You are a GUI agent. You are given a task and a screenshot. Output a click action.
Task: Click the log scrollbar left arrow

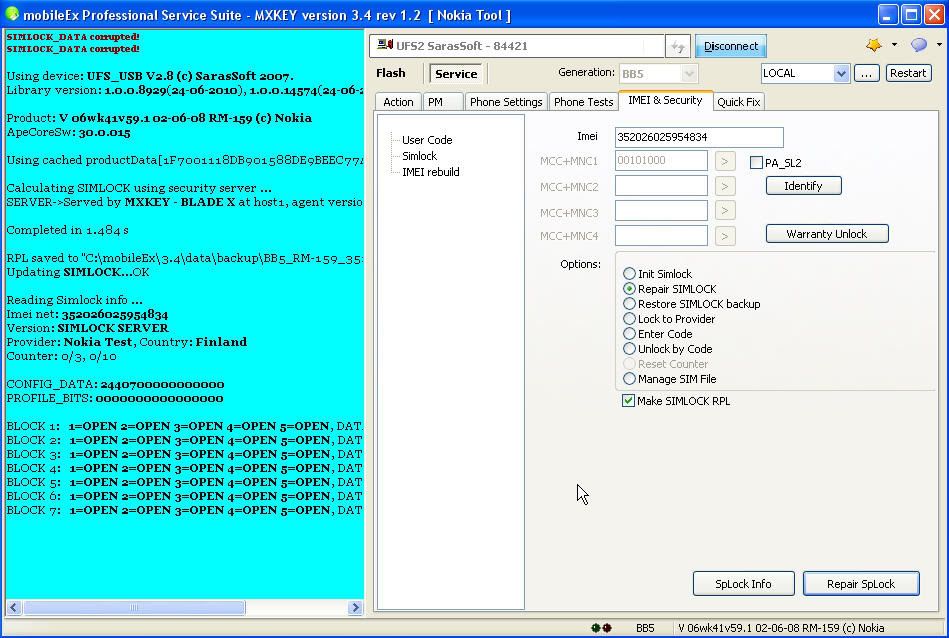(x=14, y=607)
